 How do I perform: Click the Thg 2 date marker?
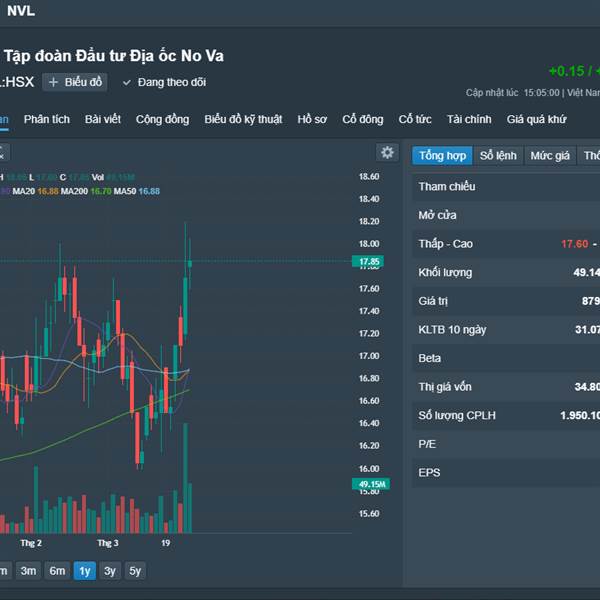[x=31, y=543]
